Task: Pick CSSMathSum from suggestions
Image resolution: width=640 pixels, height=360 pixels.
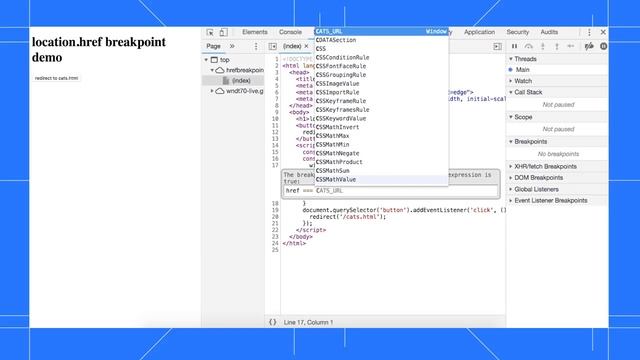Action: pos(381,171)
